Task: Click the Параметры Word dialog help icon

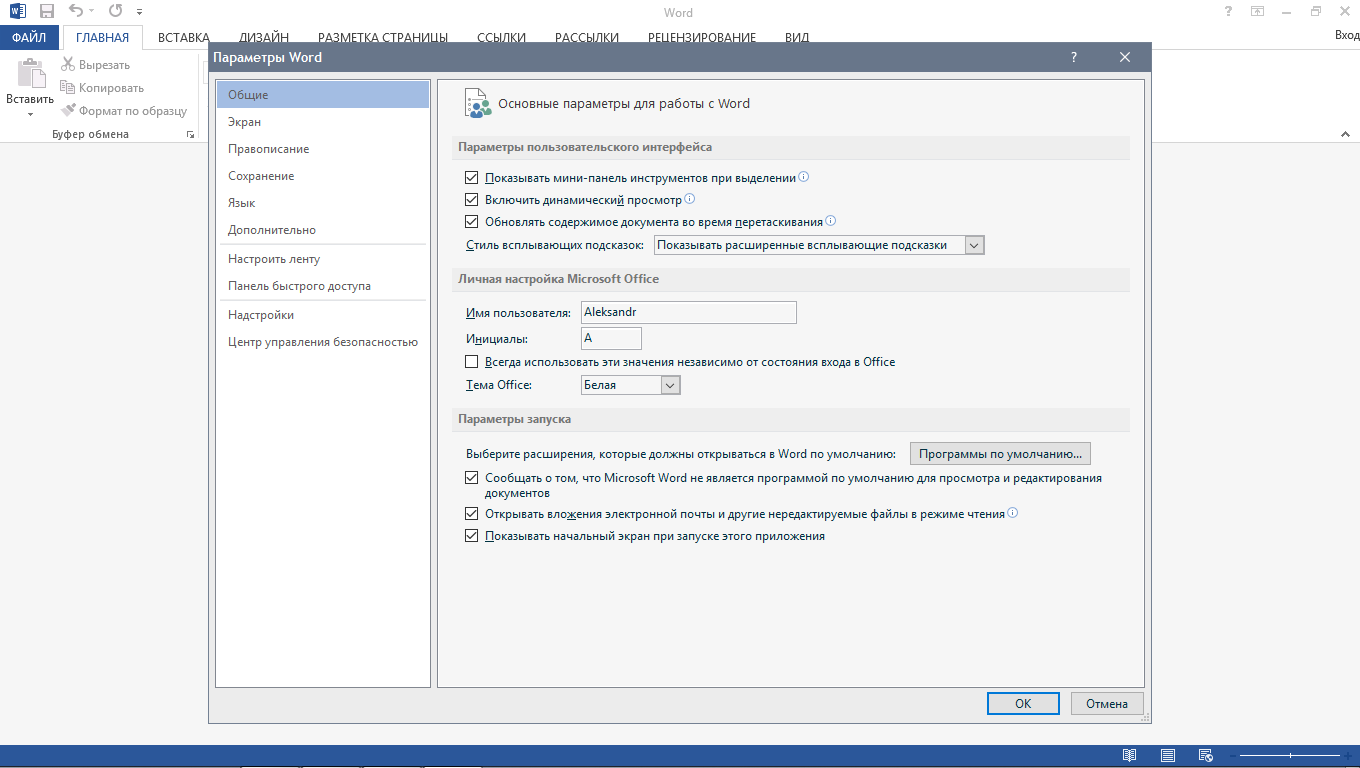Action: (x=1074, y=57)
